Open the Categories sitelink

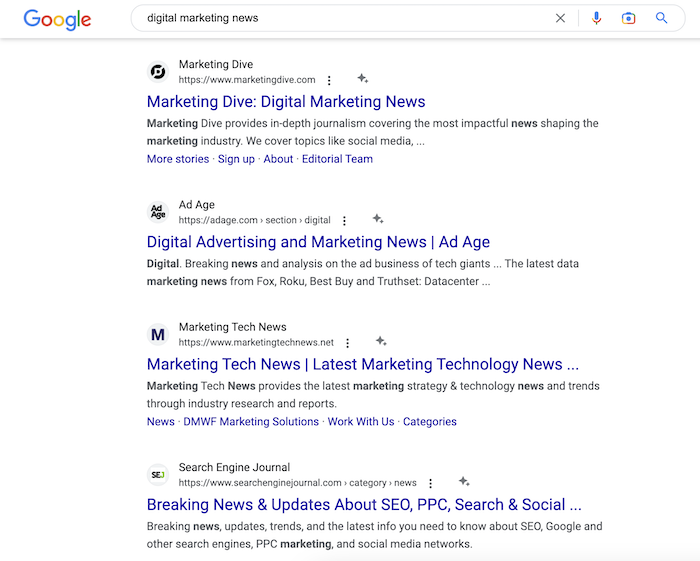click(429, 421)
